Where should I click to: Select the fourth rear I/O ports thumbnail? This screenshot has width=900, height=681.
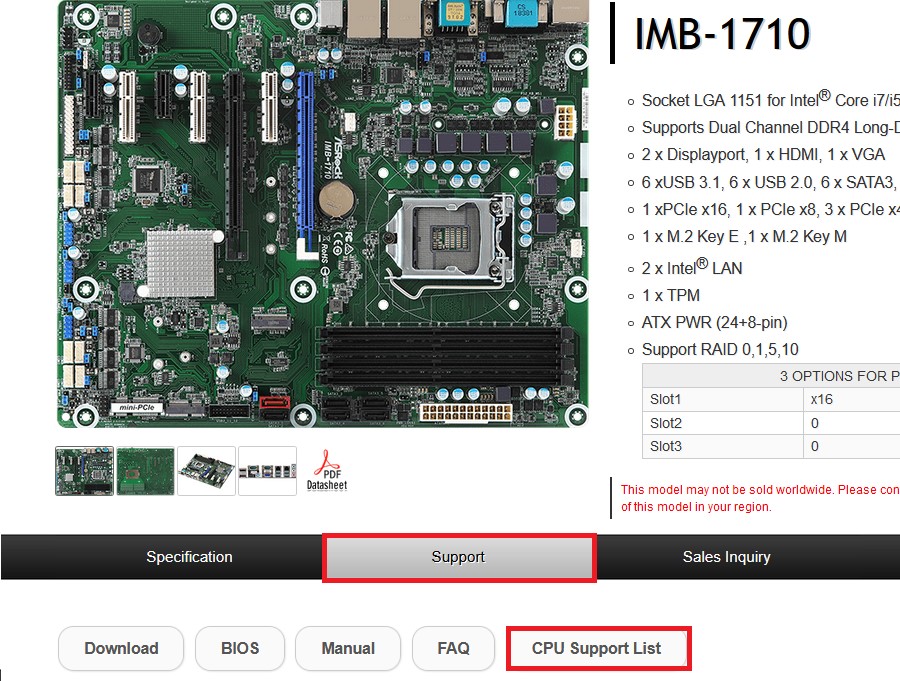(x=267, y=471)
